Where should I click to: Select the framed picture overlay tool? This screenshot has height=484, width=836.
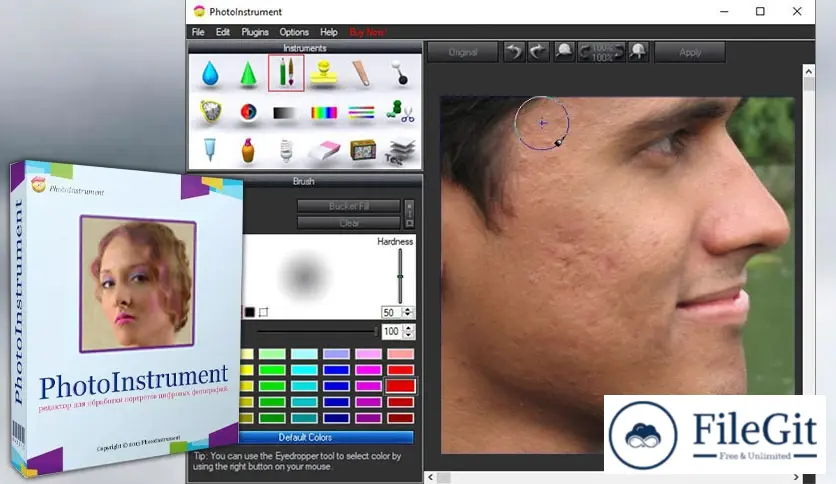(x=363, y=150)
